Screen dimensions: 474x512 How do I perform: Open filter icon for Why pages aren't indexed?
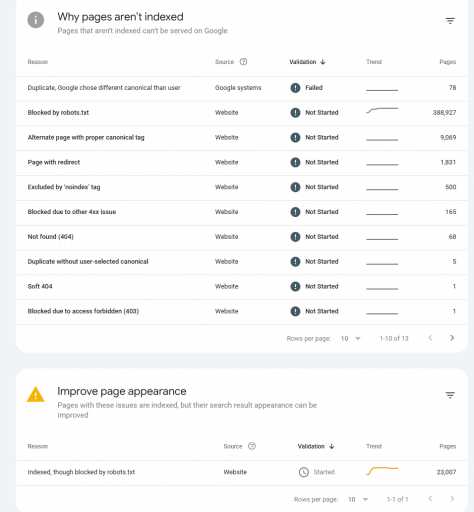click(x=450, y=21)
